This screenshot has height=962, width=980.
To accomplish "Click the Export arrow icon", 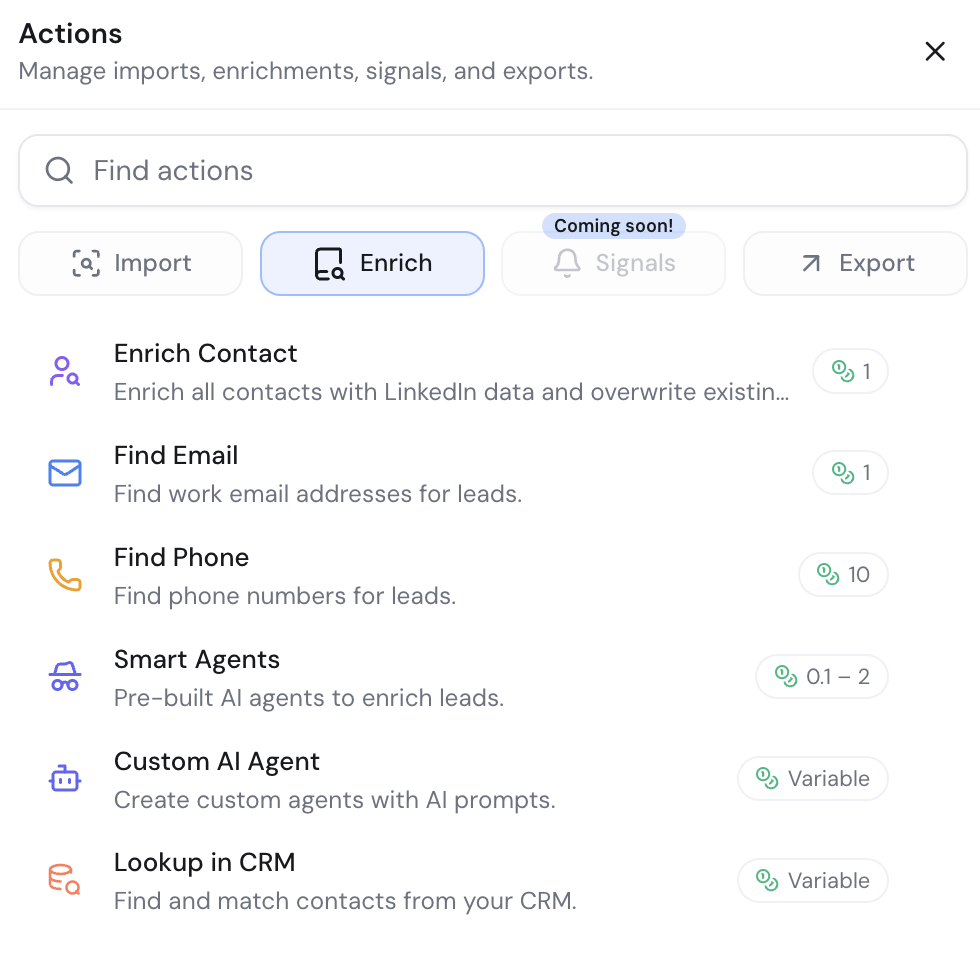I will pos(812,263).
